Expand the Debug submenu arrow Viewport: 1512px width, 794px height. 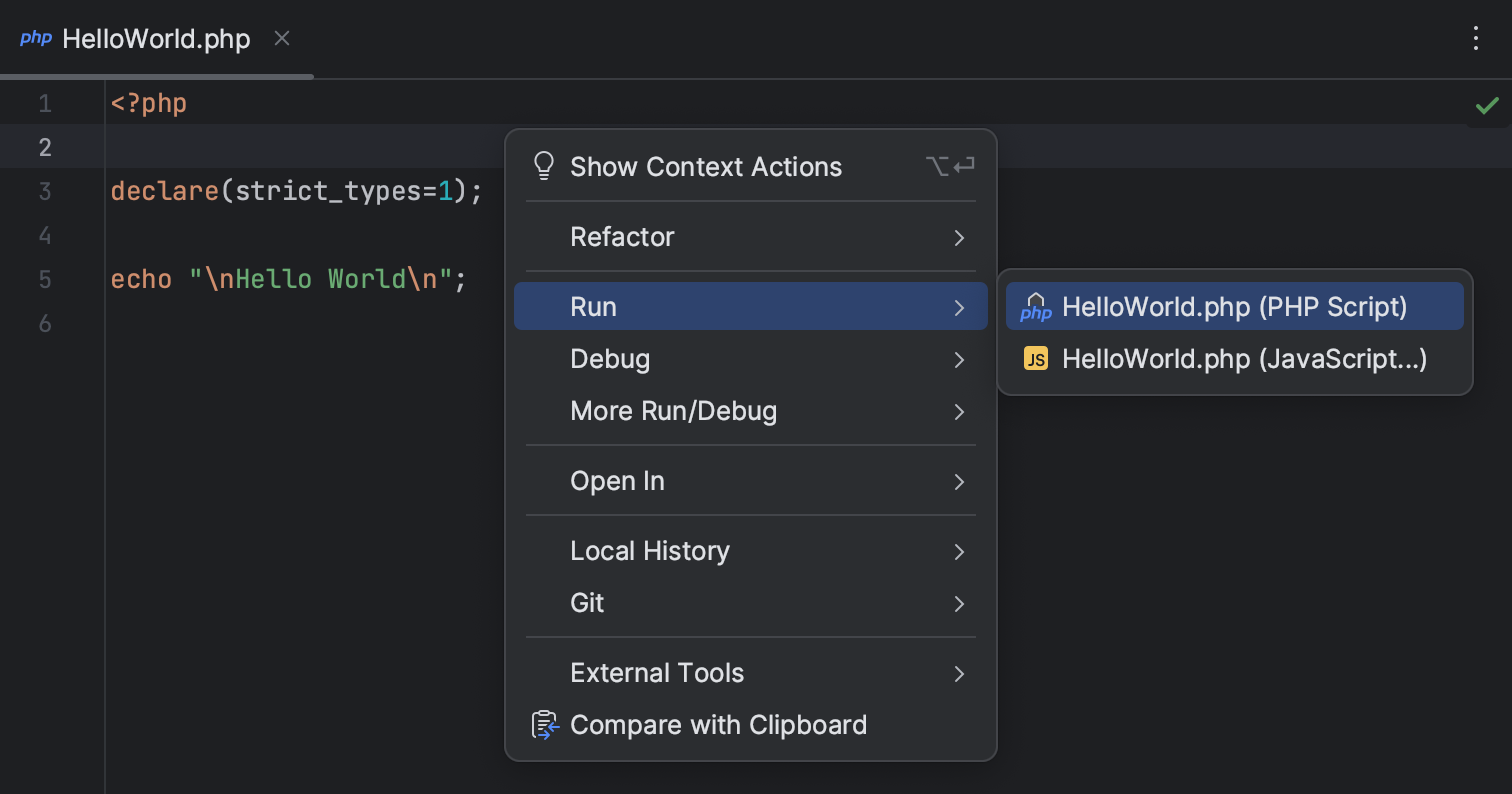tap(958, 359)
